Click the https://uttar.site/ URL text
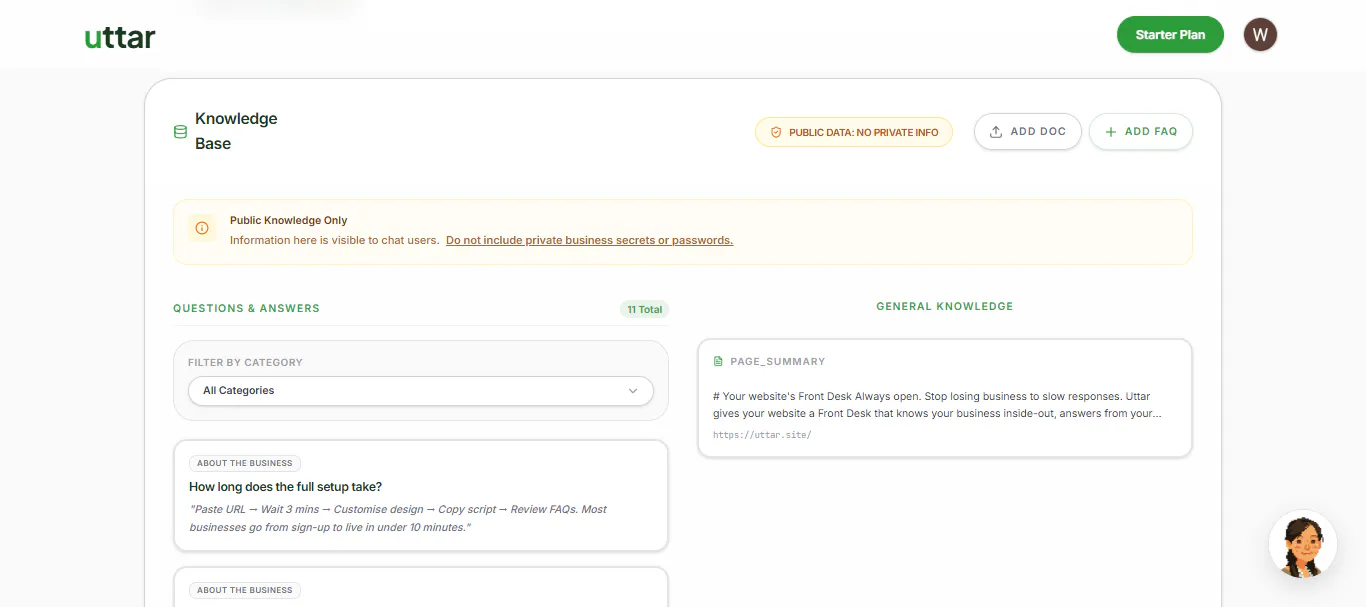The height and width of the screenshot is (607, 1366). [x=762, y=435]
